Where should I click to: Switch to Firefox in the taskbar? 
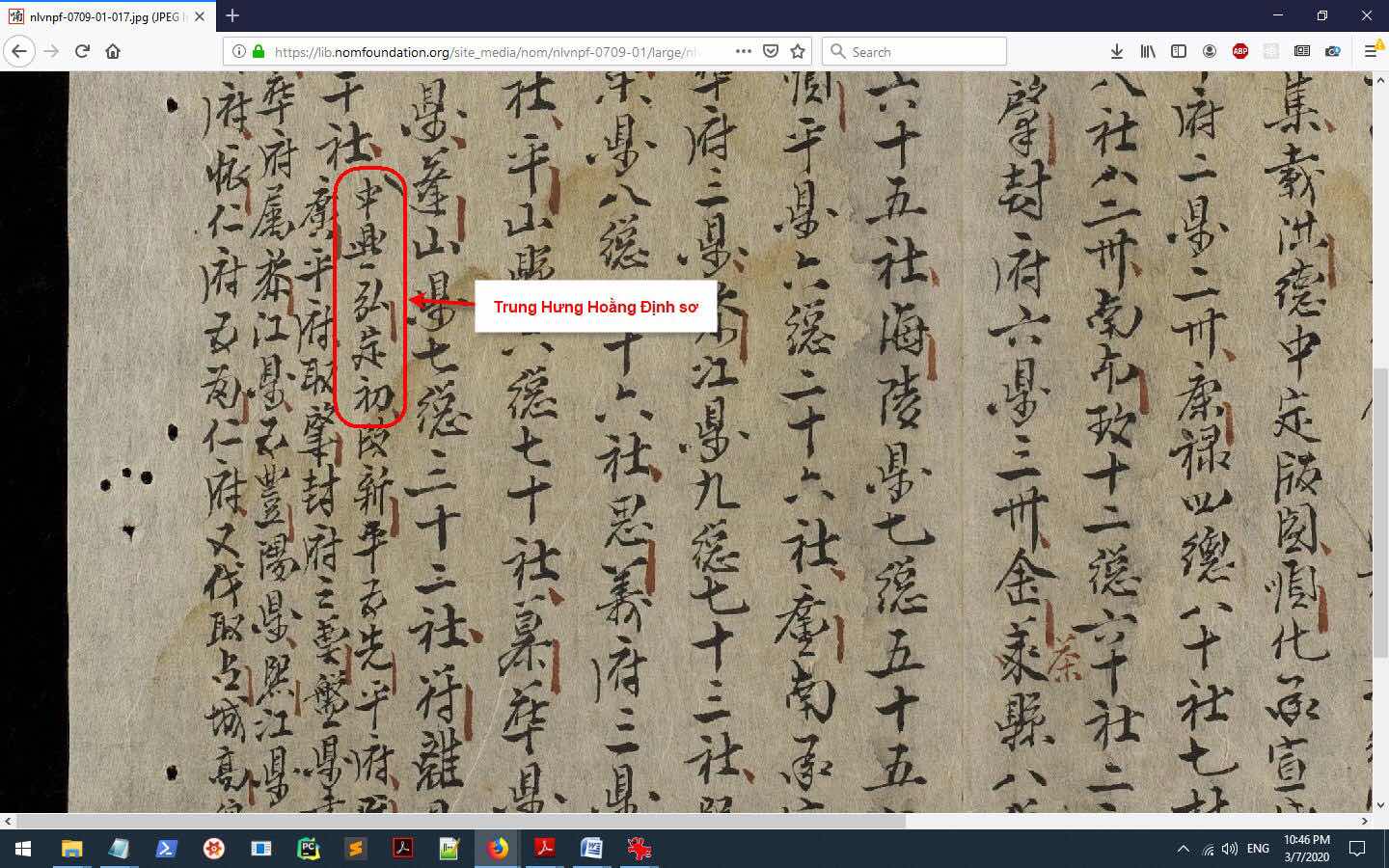[x=498, y=849]
